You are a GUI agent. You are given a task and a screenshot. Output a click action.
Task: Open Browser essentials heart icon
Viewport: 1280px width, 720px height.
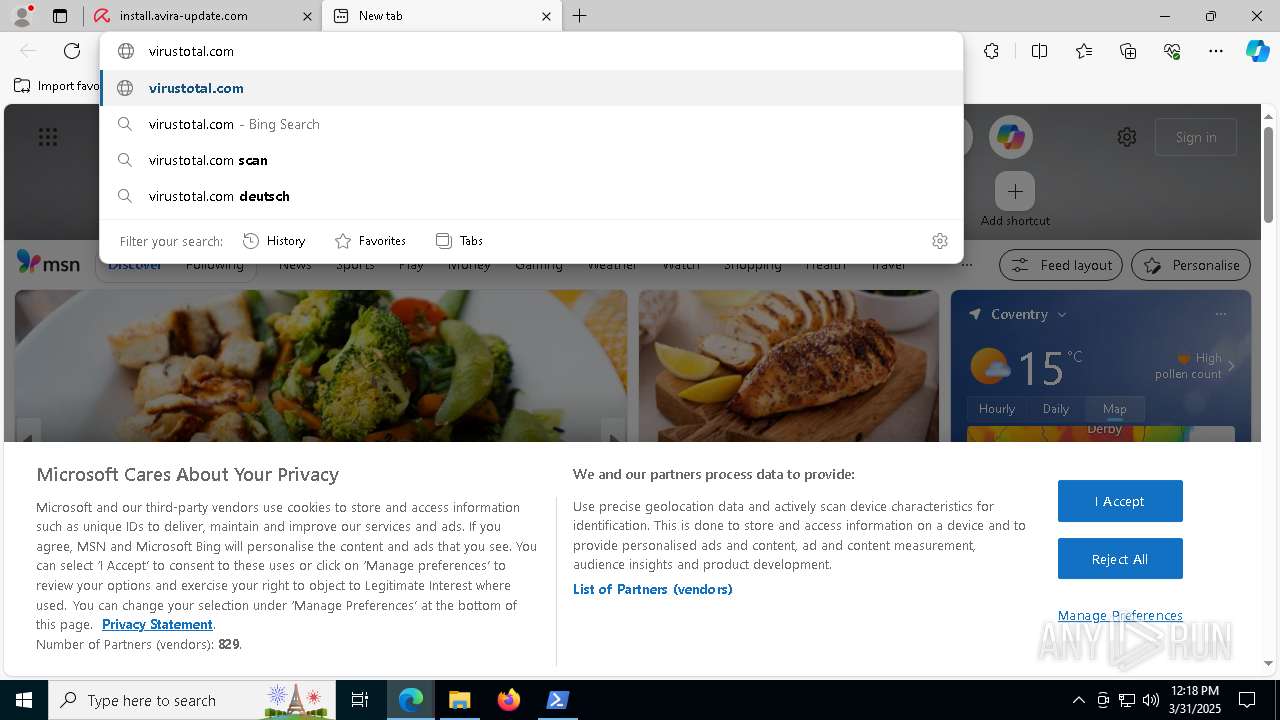click(1172, 51)
